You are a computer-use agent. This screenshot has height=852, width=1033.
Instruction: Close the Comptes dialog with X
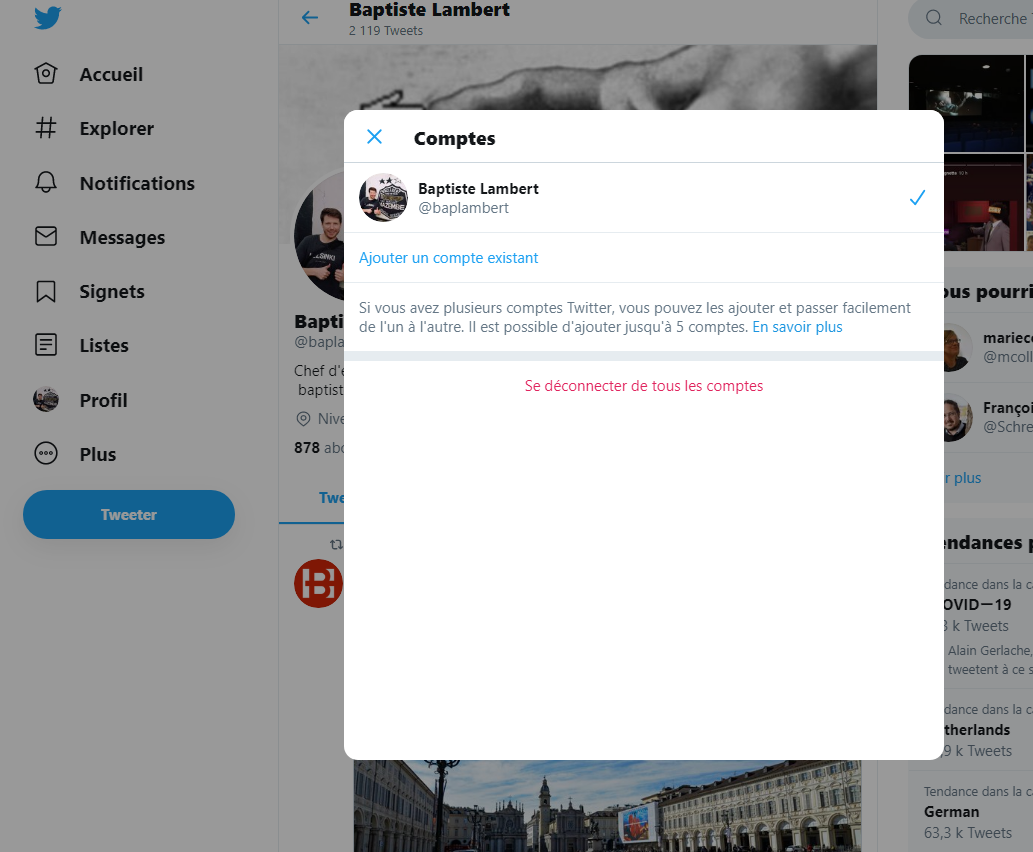[x=374, y=137]
